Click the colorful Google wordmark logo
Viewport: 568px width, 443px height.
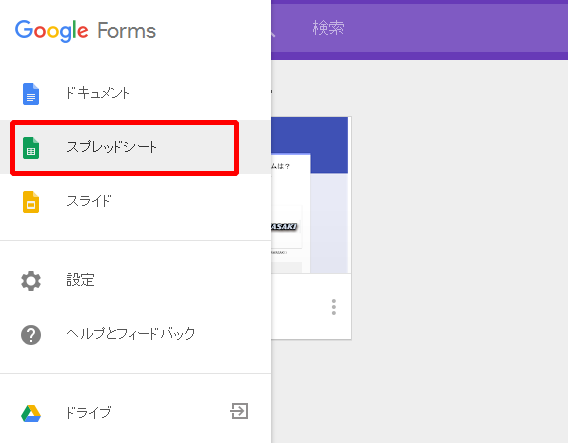51,31
